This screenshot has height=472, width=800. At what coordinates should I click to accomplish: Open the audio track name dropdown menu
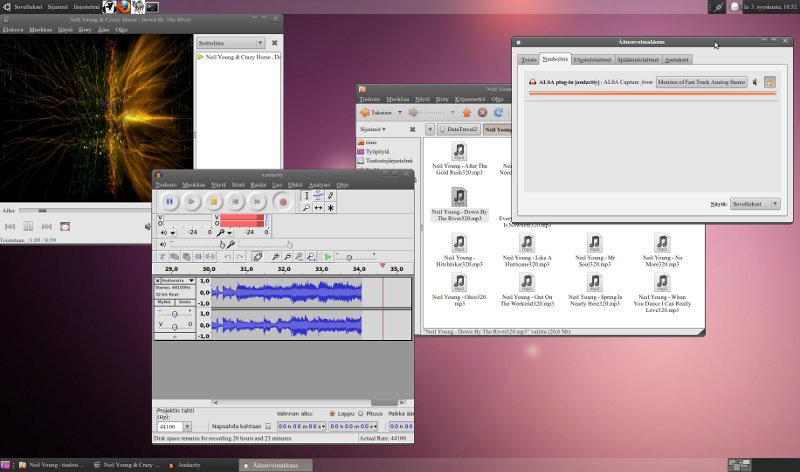point(178,281)
